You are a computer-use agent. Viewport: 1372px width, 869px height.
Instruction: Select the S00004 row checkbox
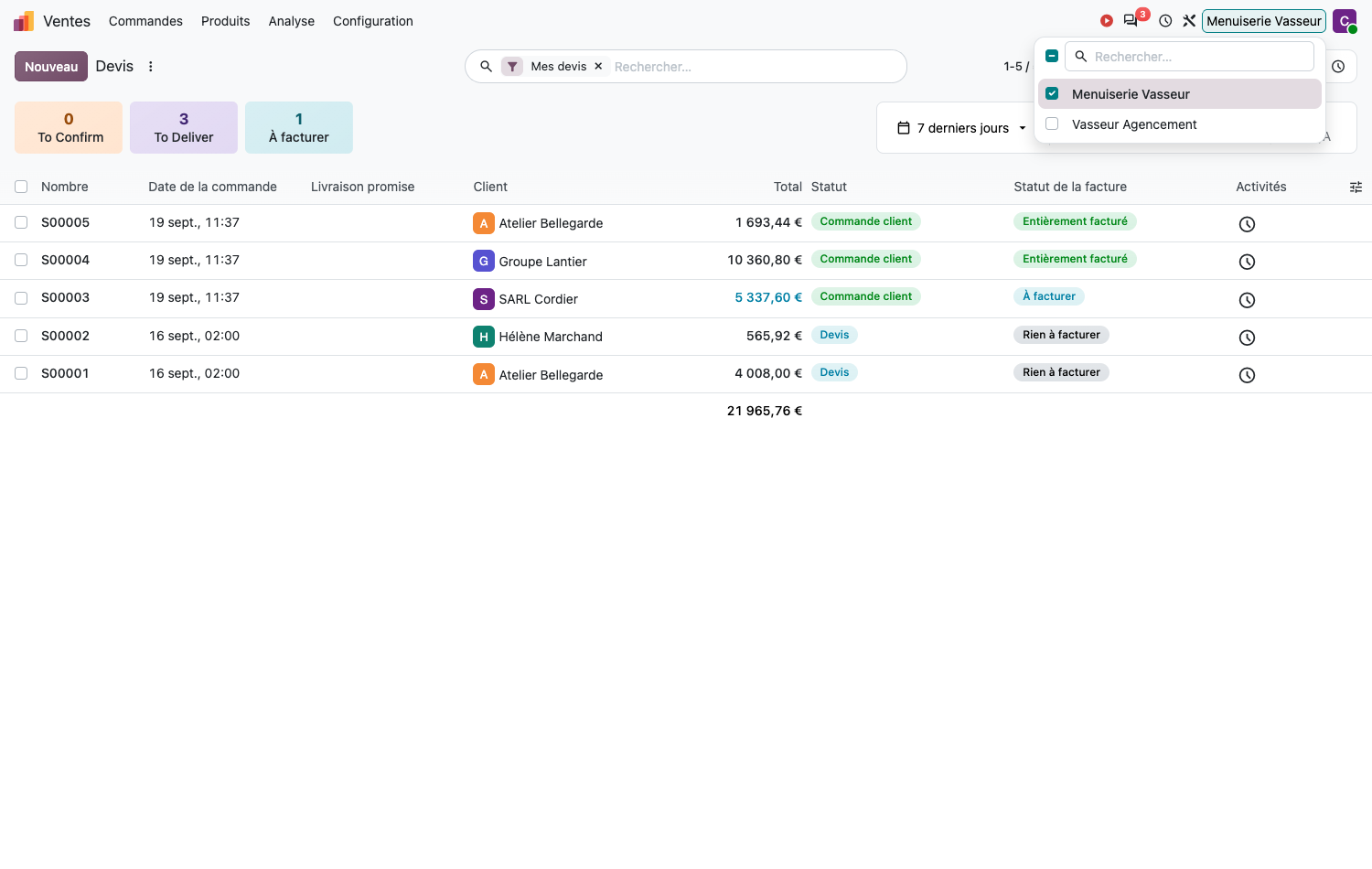pyautogui.click(x=21, y=260)
